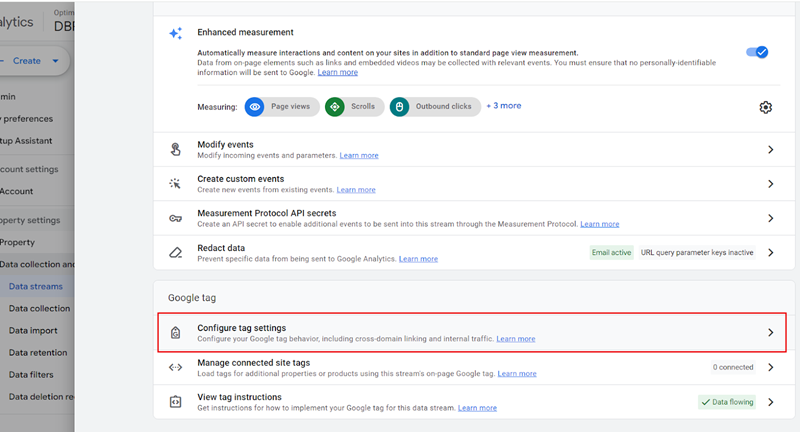Expand the Create custom events chevron
Image resolution: width=800 pixels, height=432 pixels.
770,184
